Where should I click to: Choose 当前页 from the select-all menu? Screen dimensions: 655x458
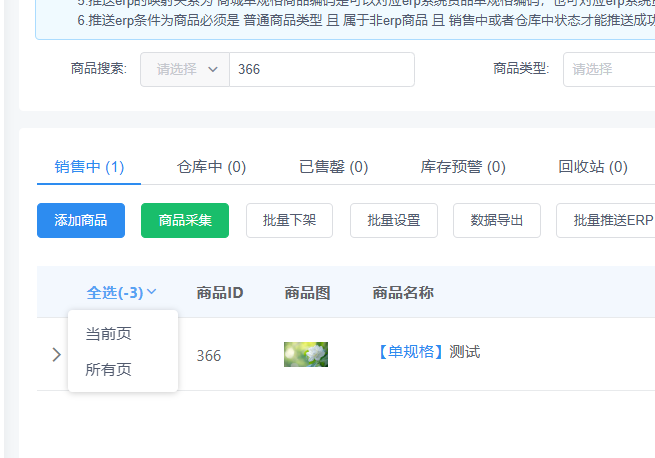coord(108,334)
